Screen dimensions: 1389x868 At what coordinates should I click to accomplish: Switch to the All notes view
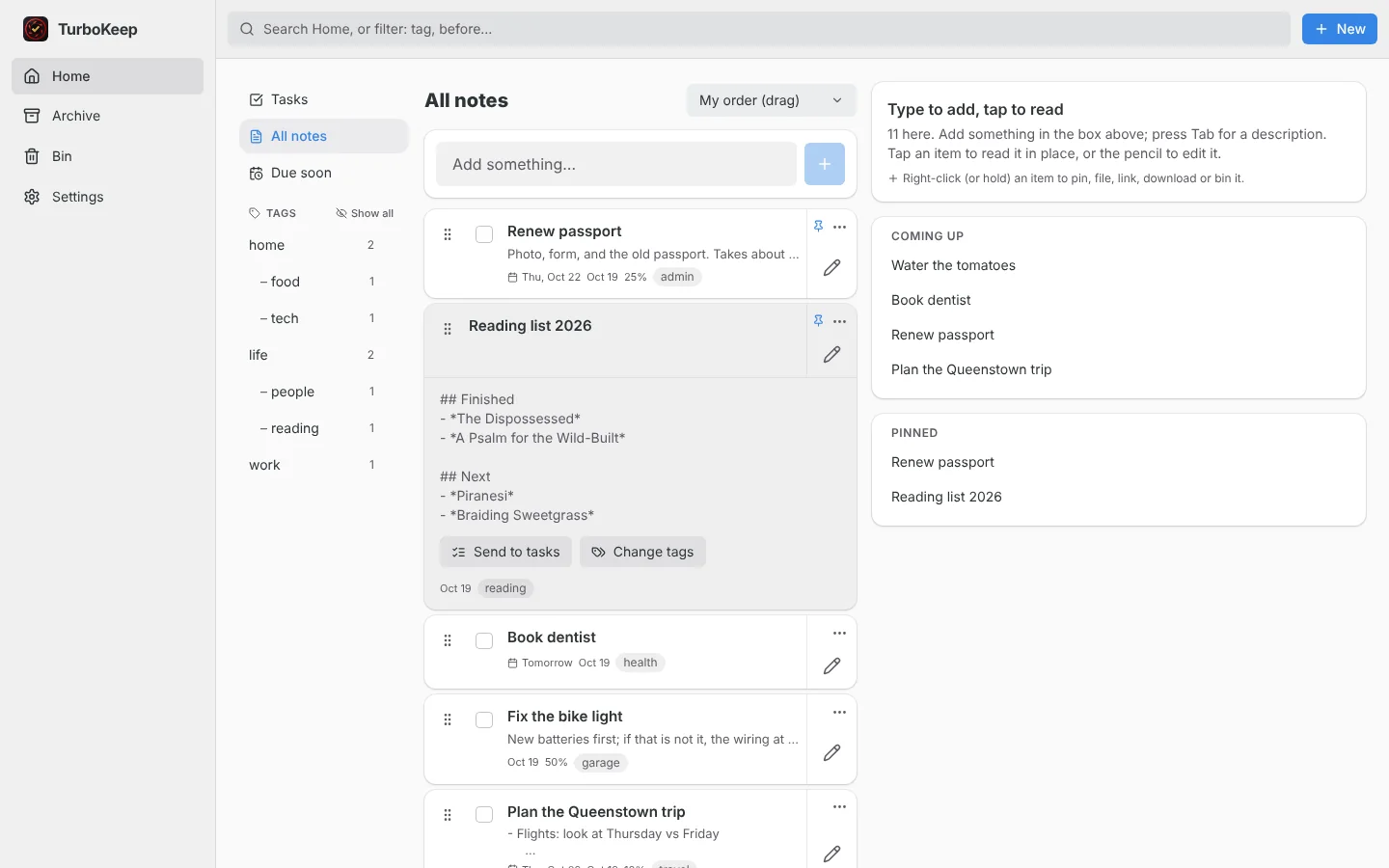(324, 136)
